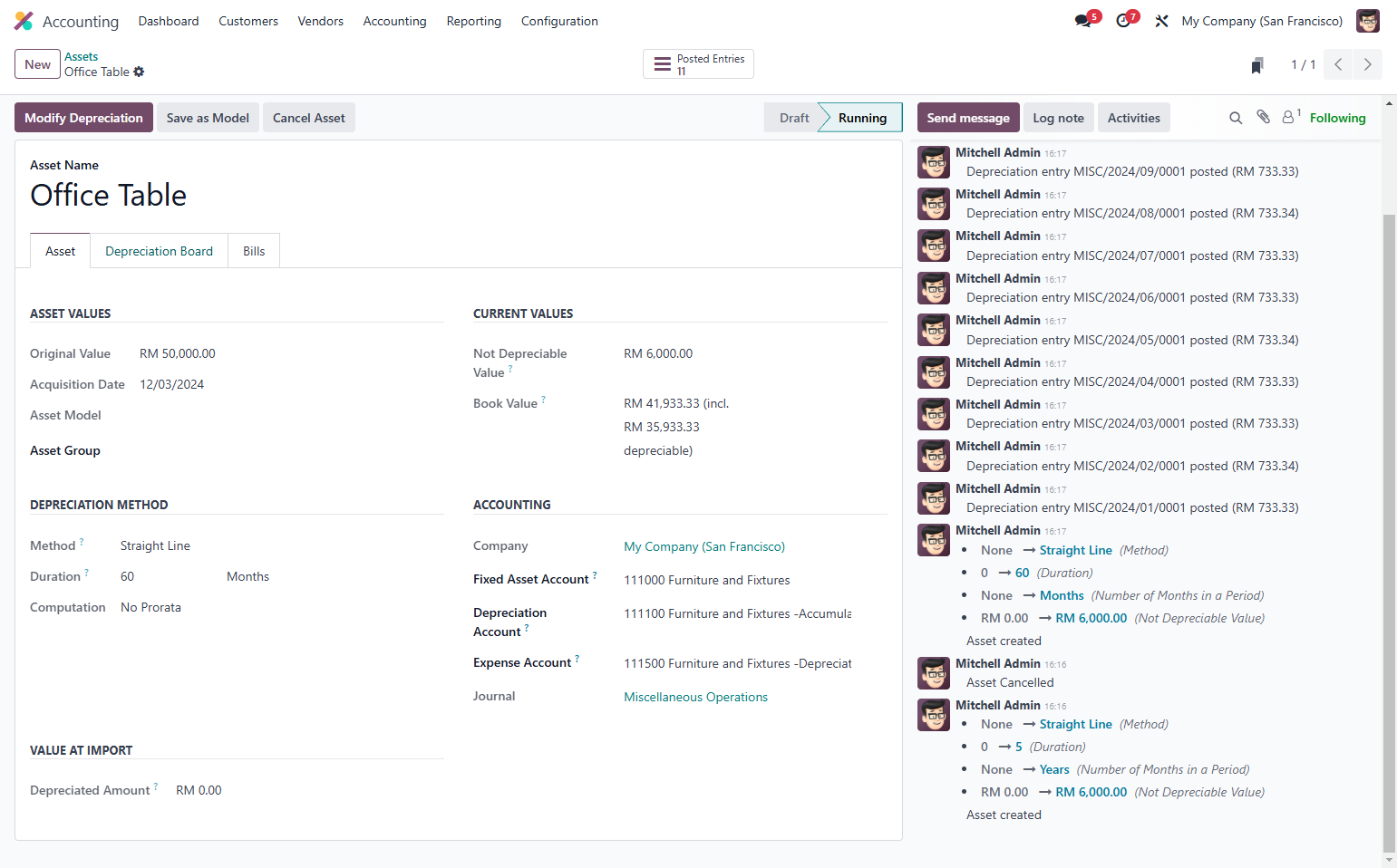The width and height of the screenshot is (1397, 868).
Task: Click the Method field help question mark
Action: 82,542
